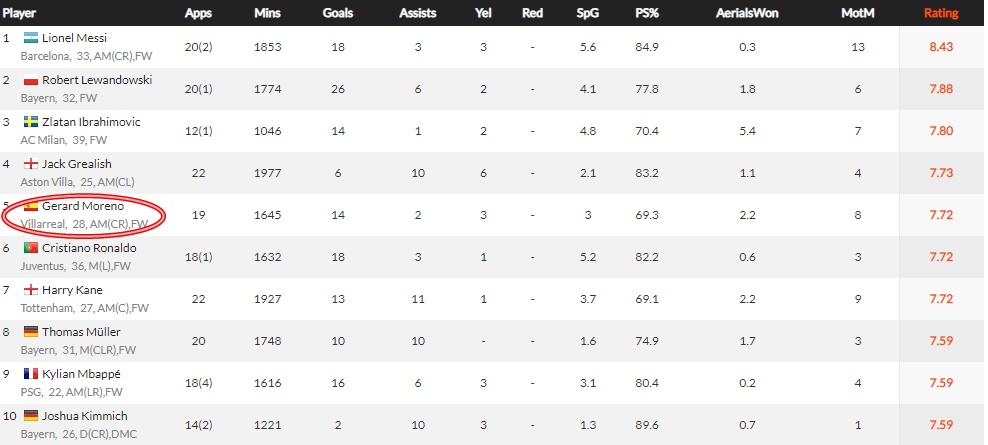Sort by the Assists column header

pyautogui.click(x=418, y=13)
